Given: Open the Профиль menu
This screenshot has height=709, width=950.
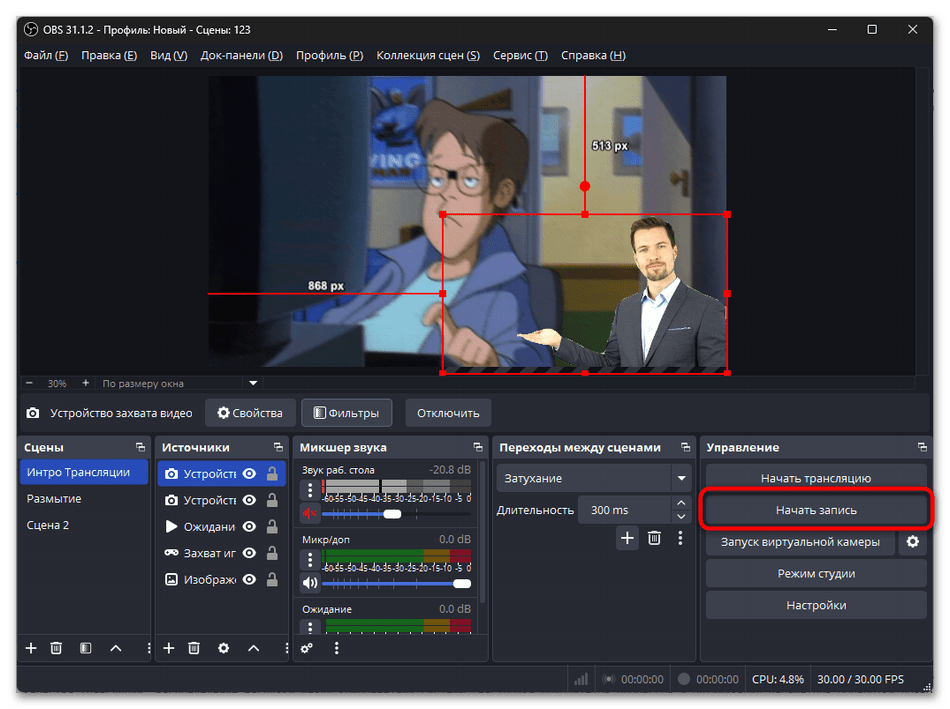Looking at the screenshot, I should pyautogui.click(x=330, y=55).
